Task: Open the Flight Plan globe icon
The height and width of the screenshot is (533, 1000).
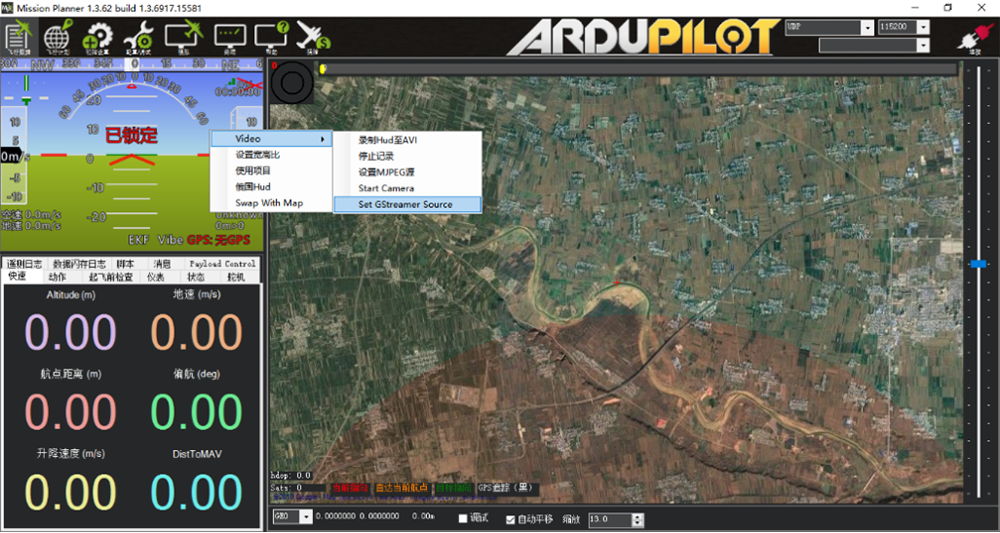Action: coord(57,37)
